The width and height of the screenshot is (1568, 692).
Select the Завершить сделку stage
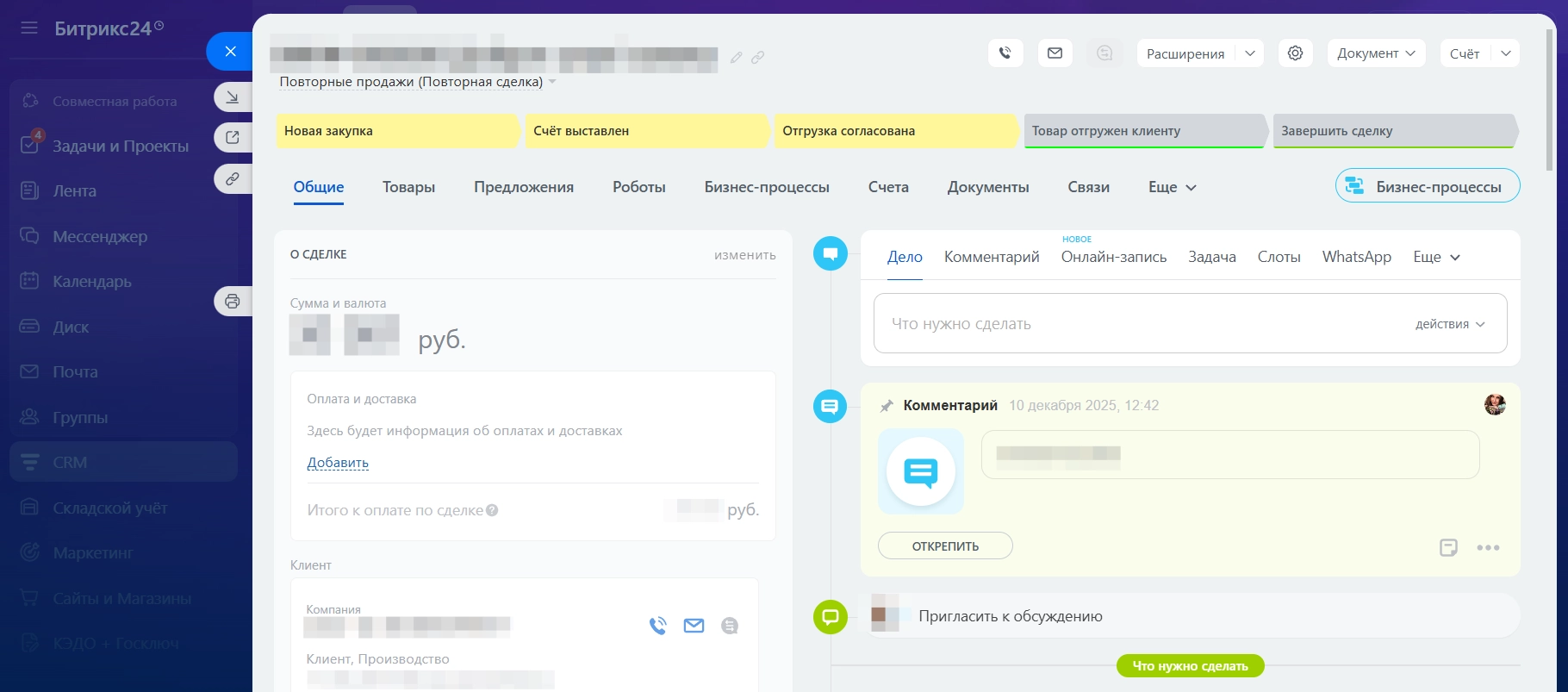point(1395,131)
